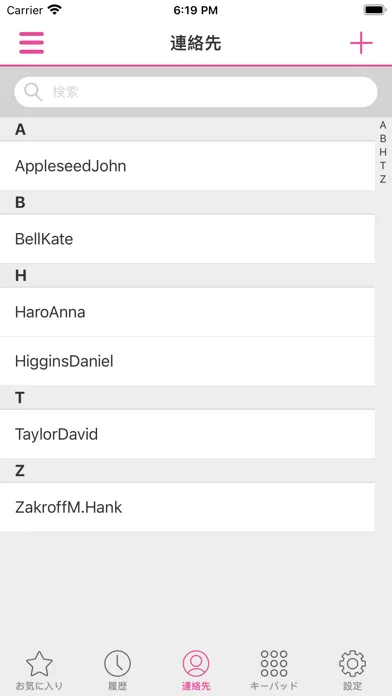Open contact AppleseedJohn
The width and height of the screenshot is (392, 696).
click(x=187, y=166)
